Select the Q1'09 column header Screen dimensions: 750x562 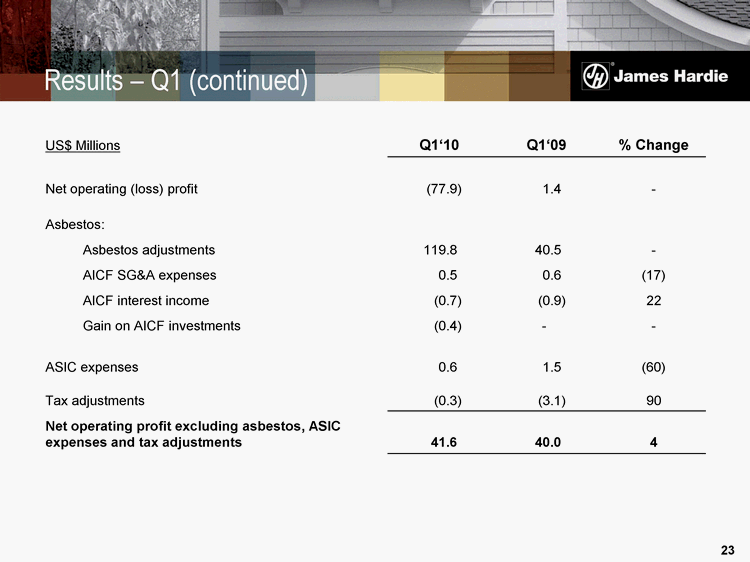546,145
